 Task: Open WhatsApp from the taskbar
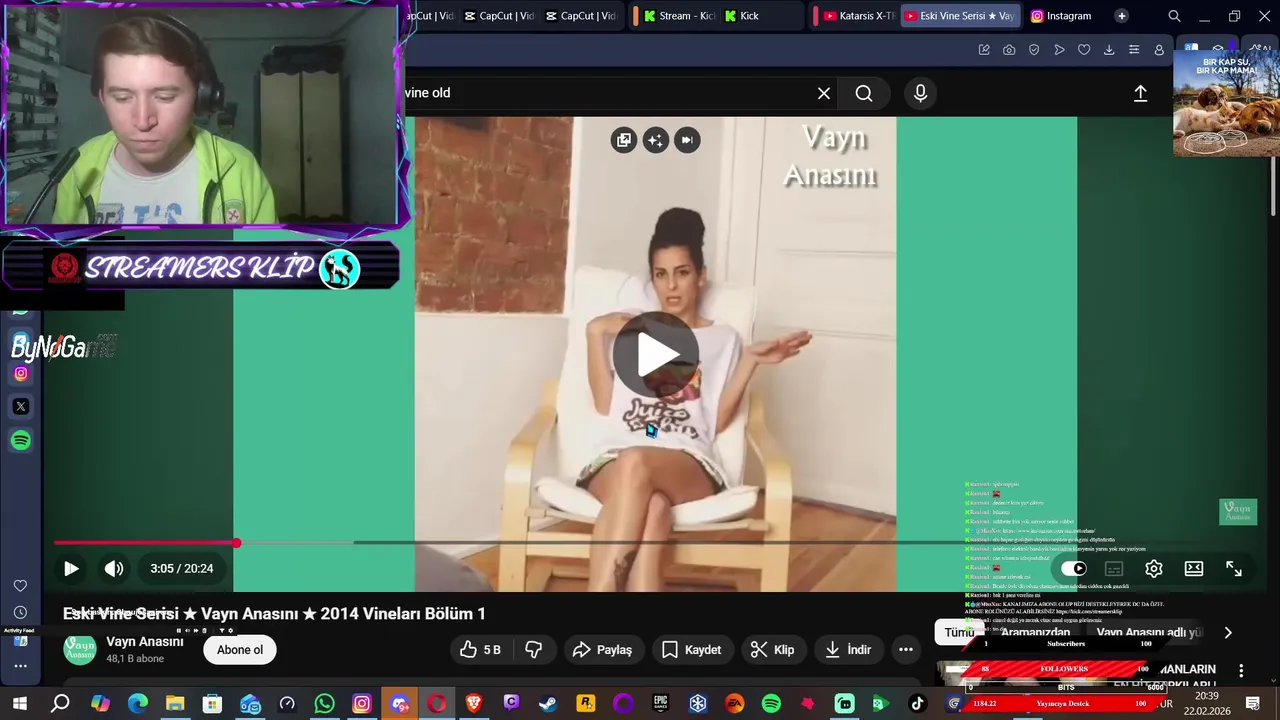pyautogui.click(x=324, y=704)
